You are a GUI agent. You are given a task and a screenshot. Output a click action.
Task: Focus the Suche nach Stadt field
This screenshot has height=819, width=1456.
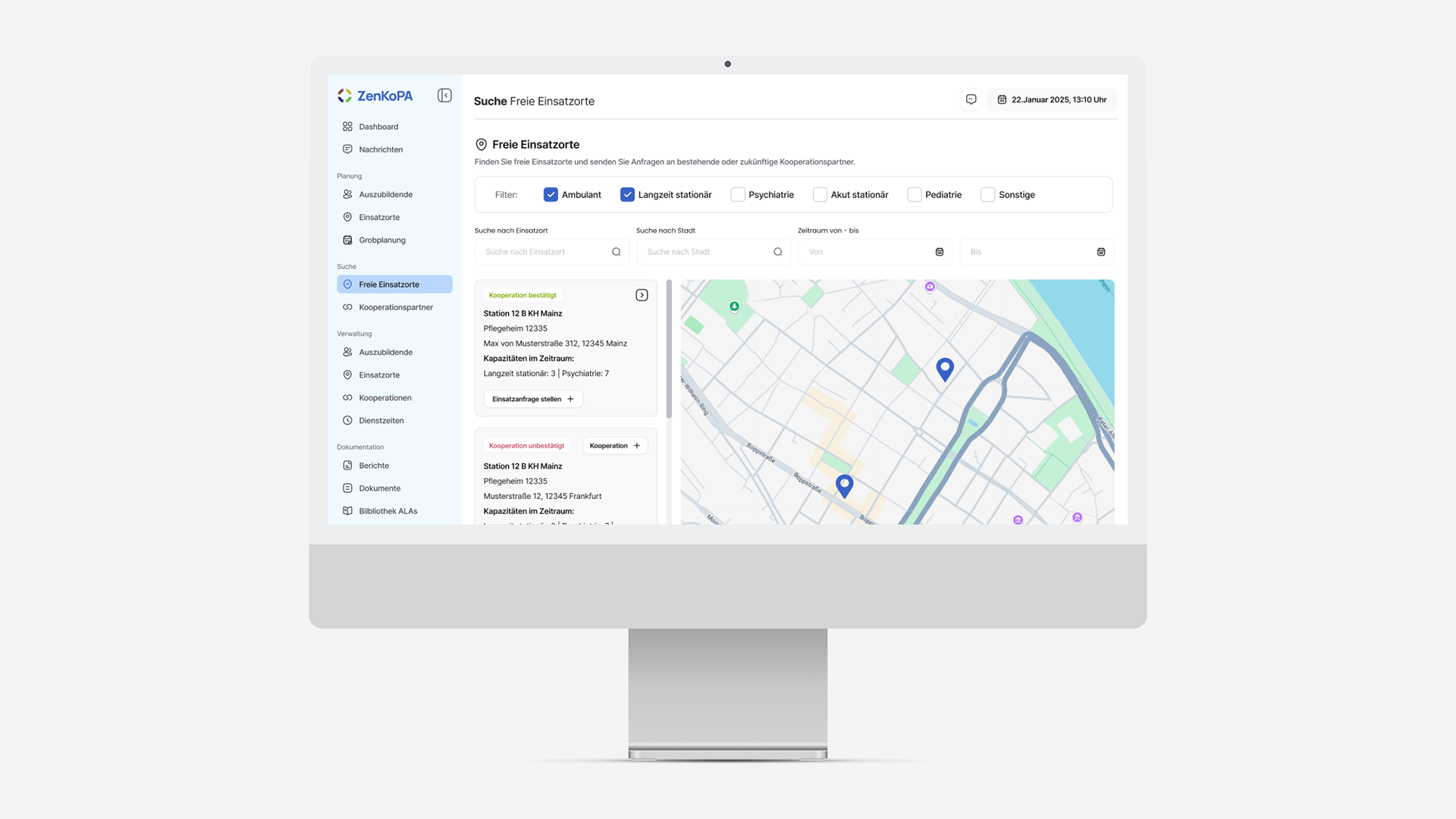[713, 252]
